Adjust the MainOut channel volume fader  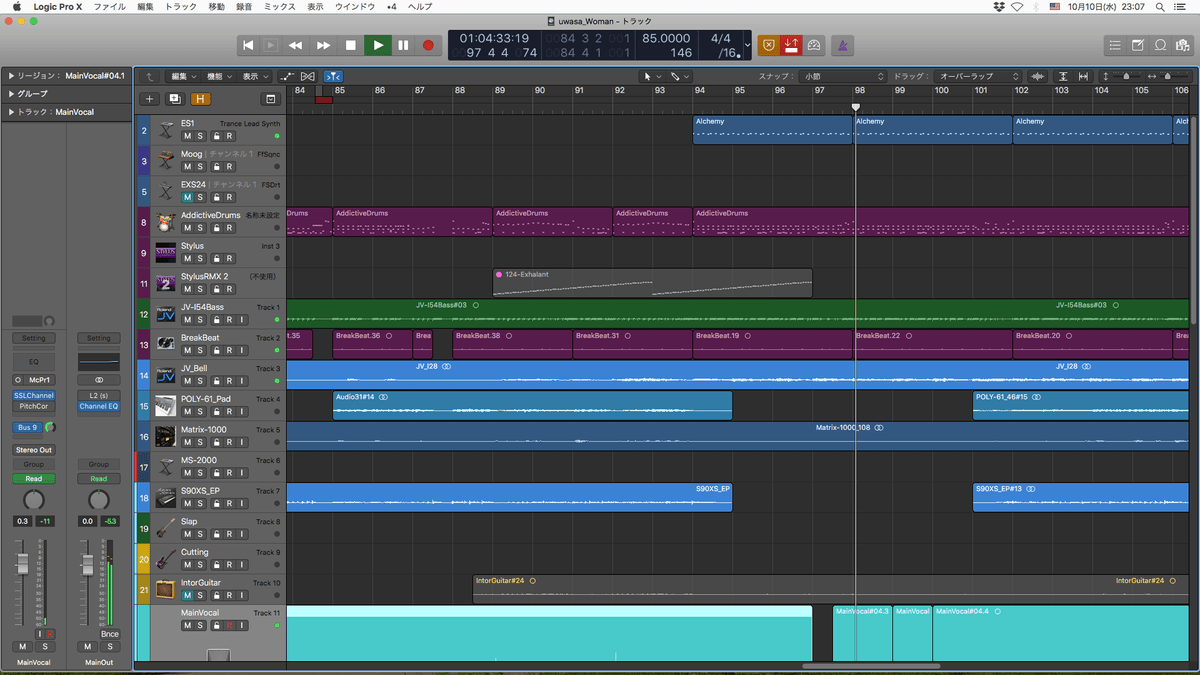[x=87, y=566]
